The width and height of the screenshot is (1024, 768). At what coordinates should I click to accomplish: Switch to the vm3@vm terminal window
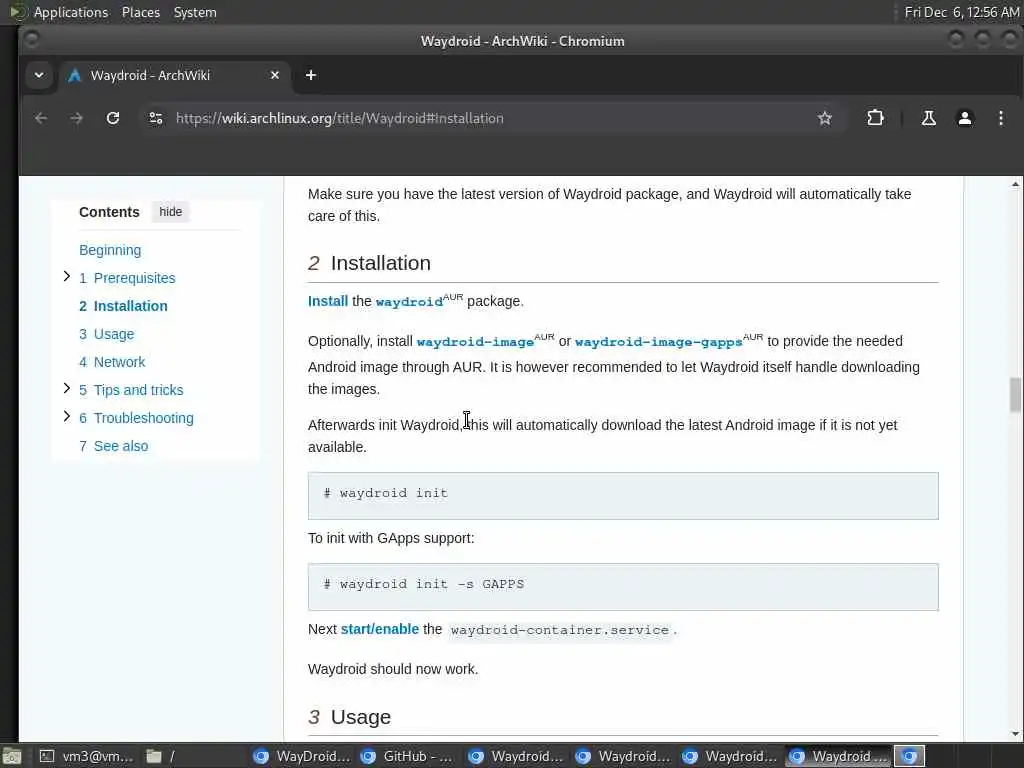click(x=86, y=756)
